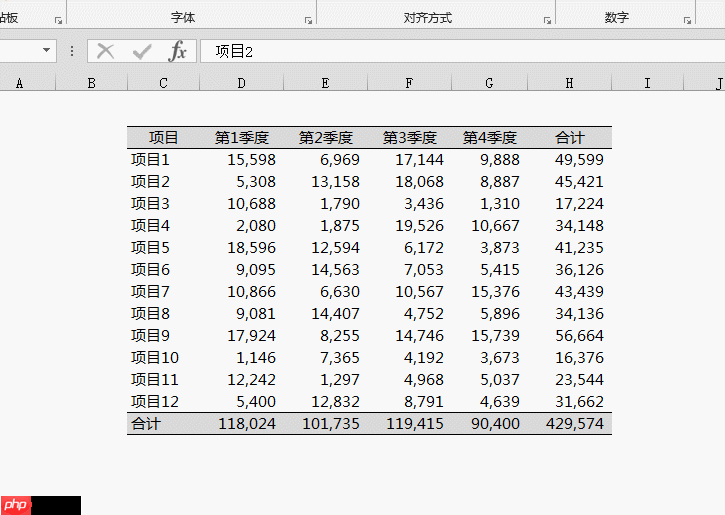Select the 项目7 cell

(x=163, y=292)
